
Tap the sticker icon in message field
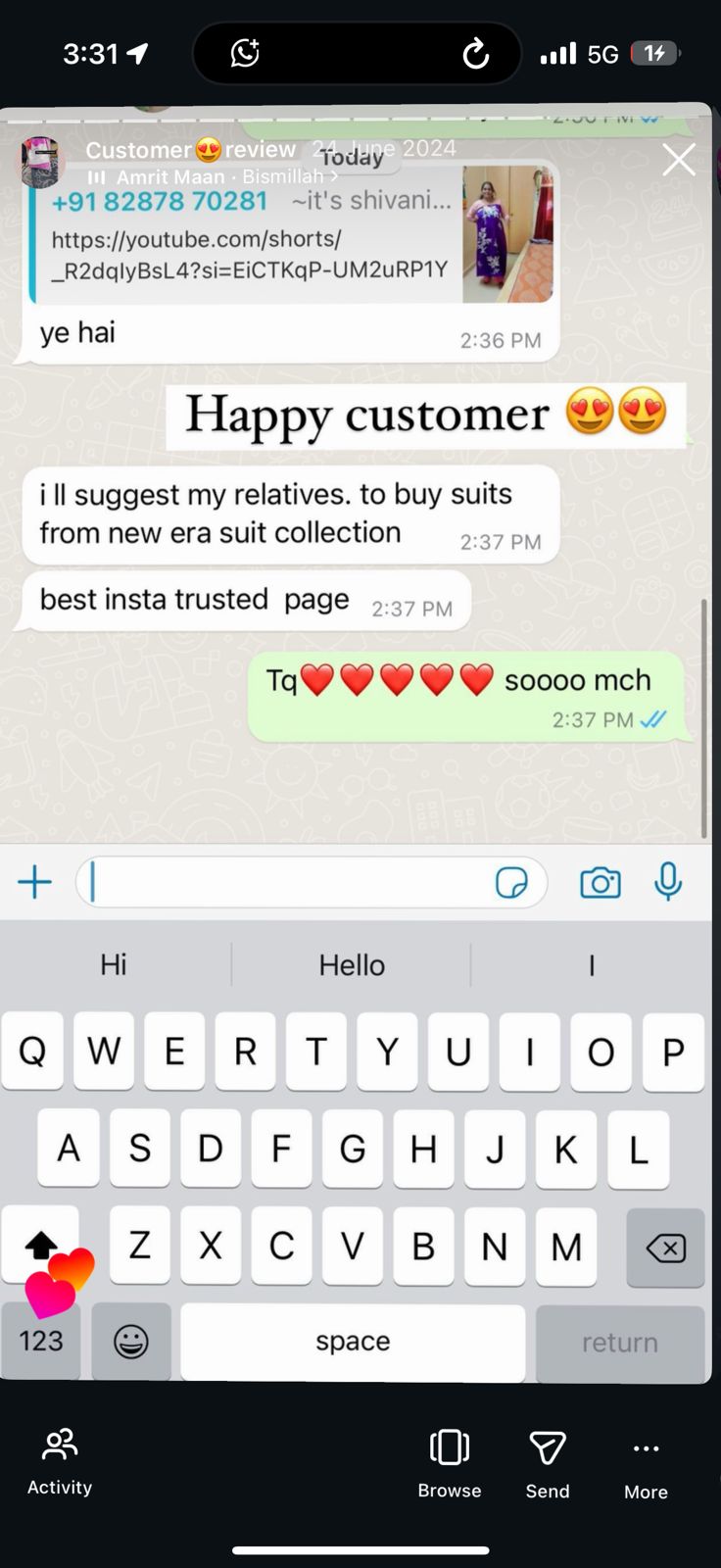(x=511, y=882)
